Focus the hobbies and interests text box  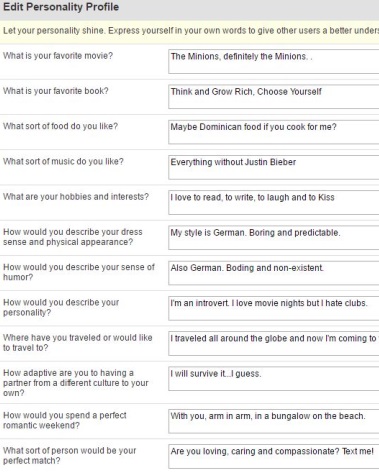(274, 202)
